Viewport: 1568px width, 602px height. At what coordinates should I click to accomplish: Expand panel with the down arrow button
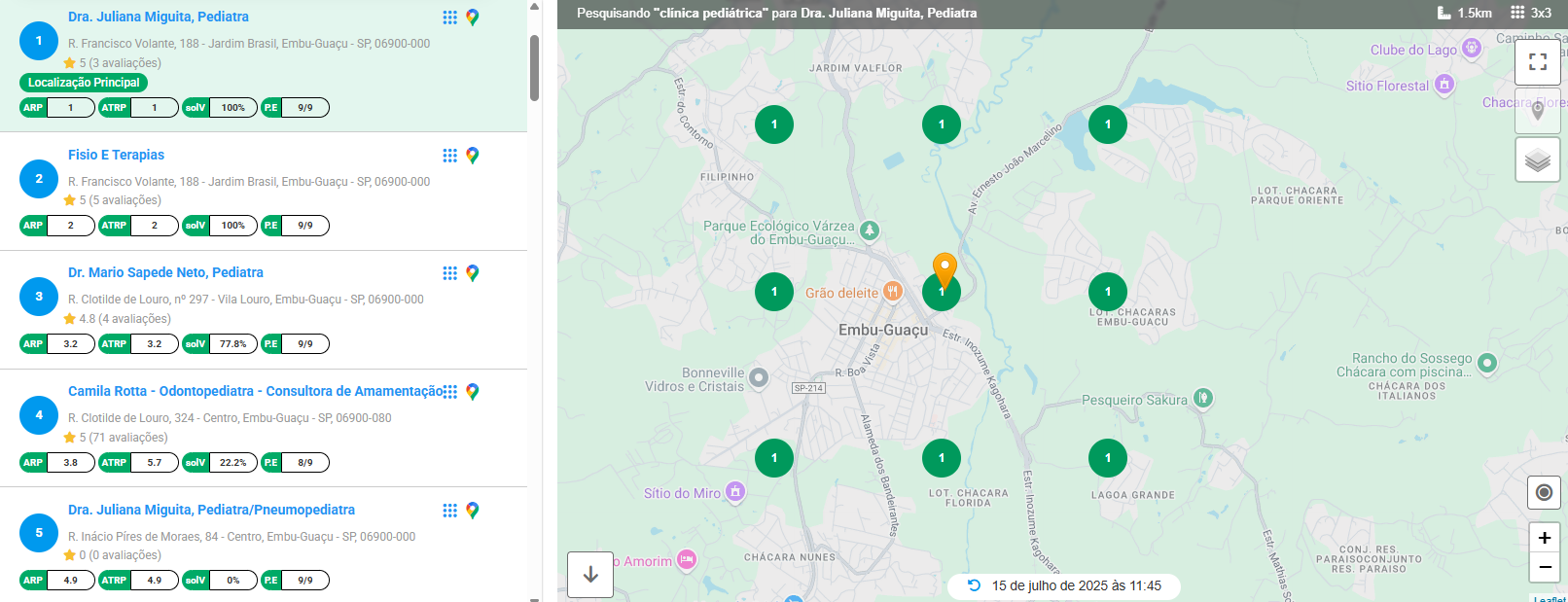[590, 575]
